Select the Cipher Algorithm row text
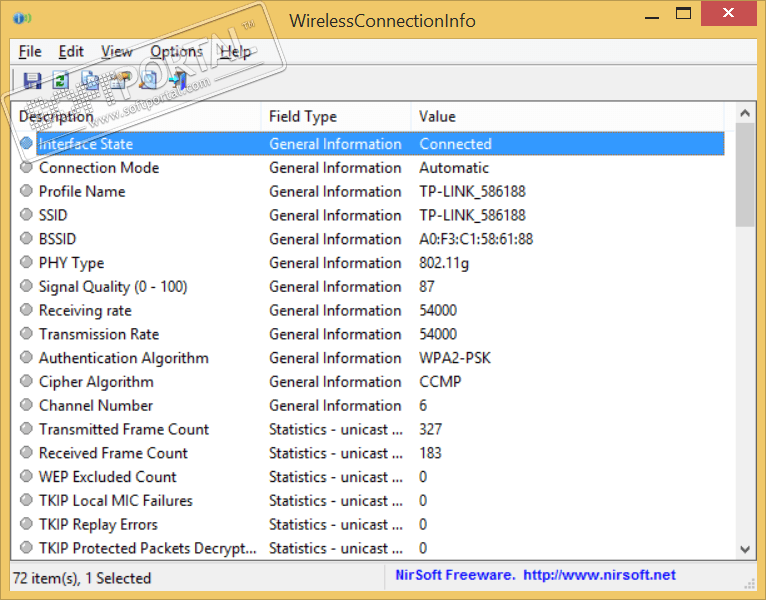 tap(96, 382)
